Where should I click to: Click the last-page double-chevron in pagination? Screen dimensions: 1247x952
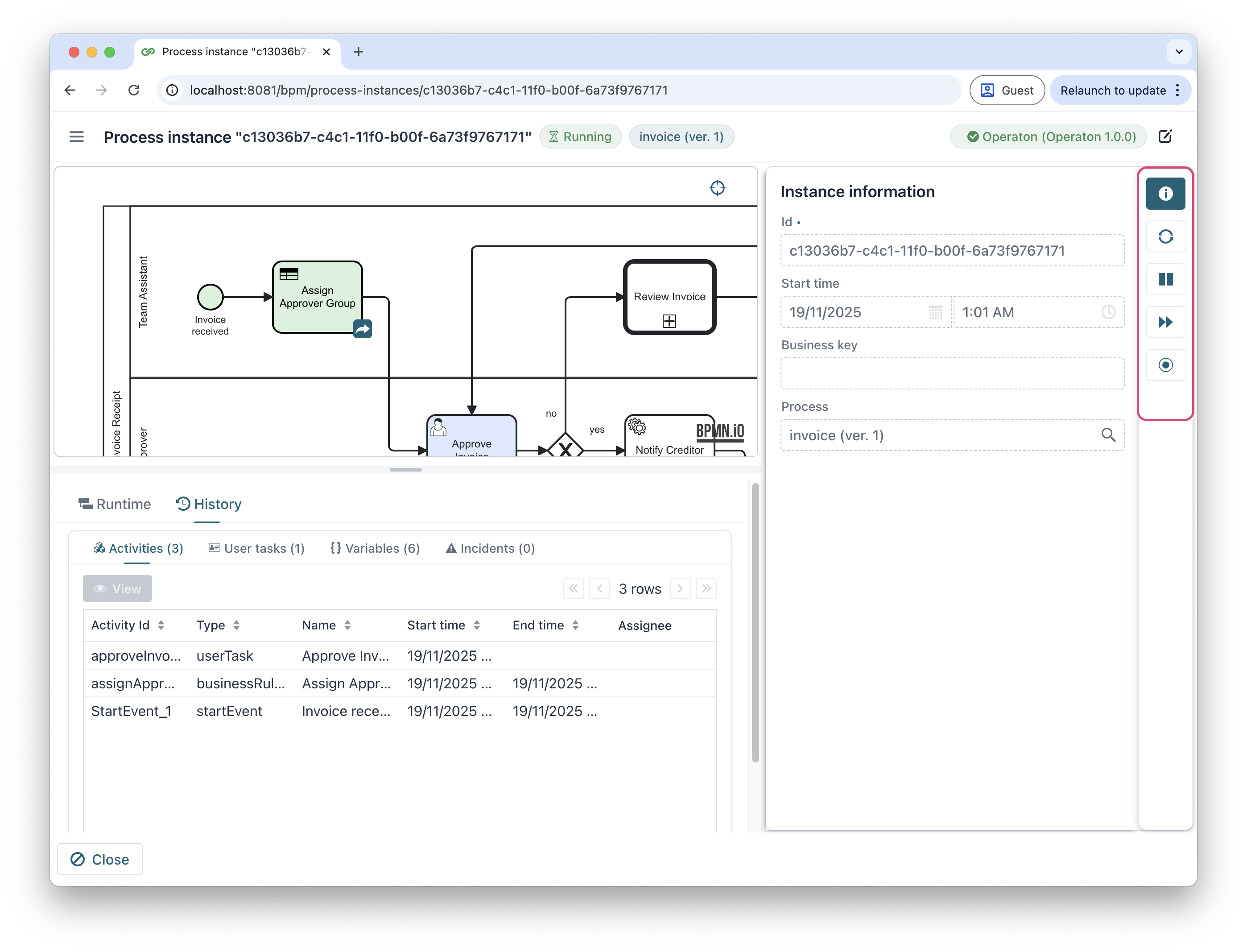point(706,588)
